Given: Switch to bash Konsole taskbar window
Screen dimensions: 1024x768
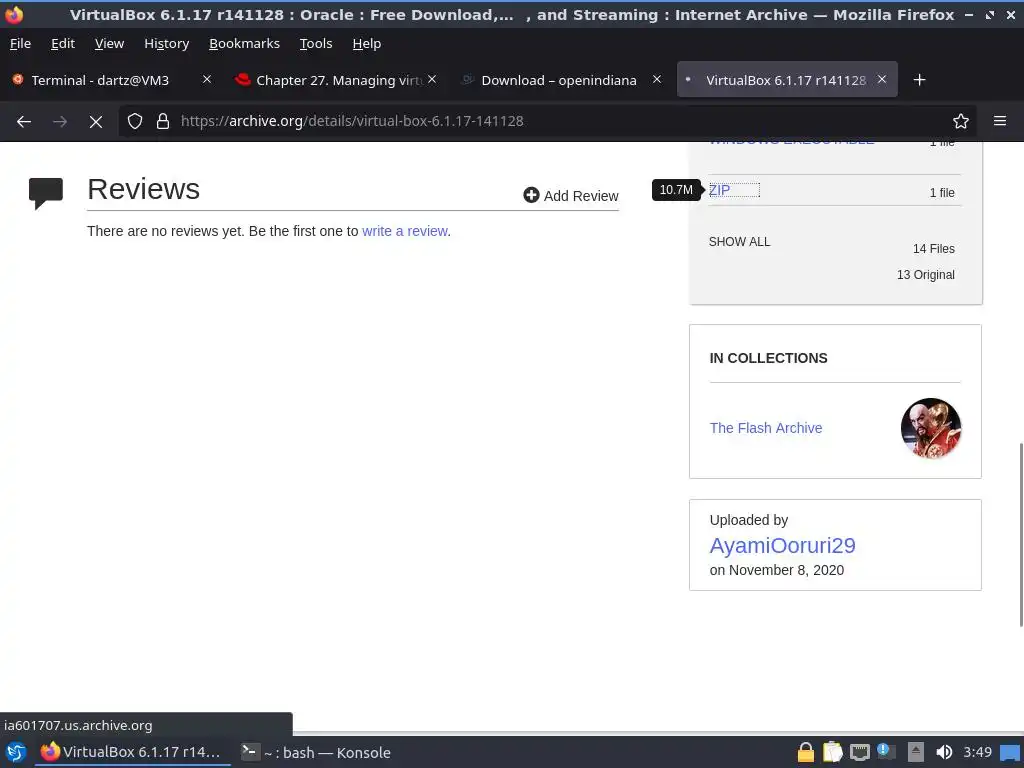Looking at the screenshot, I should click(316, 752).
